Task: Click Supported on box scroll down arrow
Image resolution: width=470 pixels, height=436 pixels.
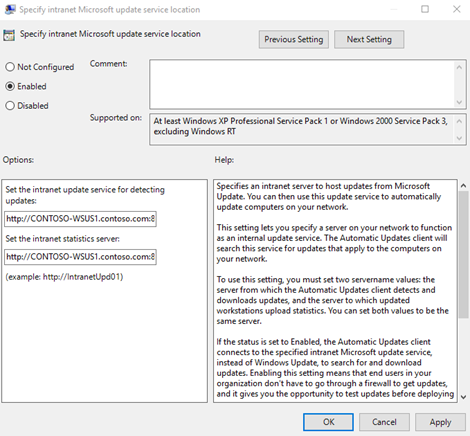Action: pyautogui.click(x=459, y=138)
